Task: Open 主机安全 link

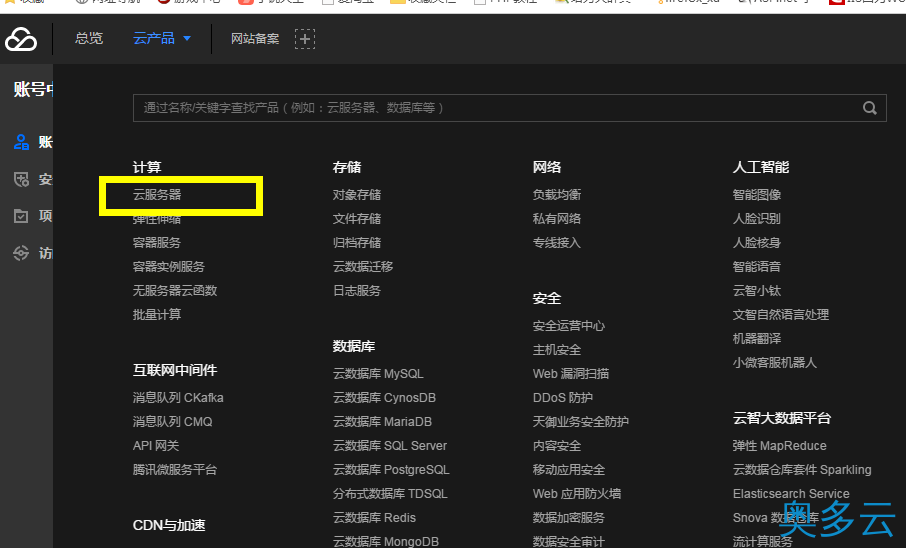Action: click(x=557, y=350)
